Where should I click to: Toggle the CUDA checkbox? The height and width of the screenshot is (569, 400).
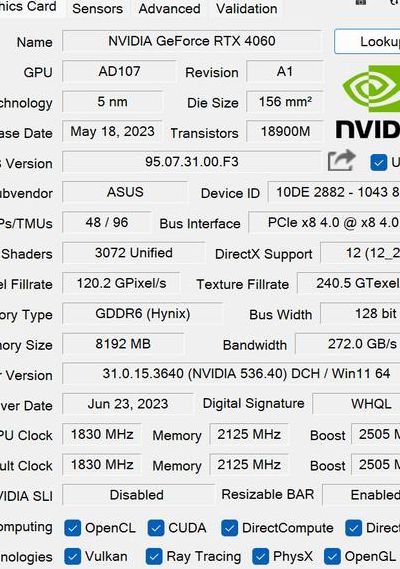(156, 528)
